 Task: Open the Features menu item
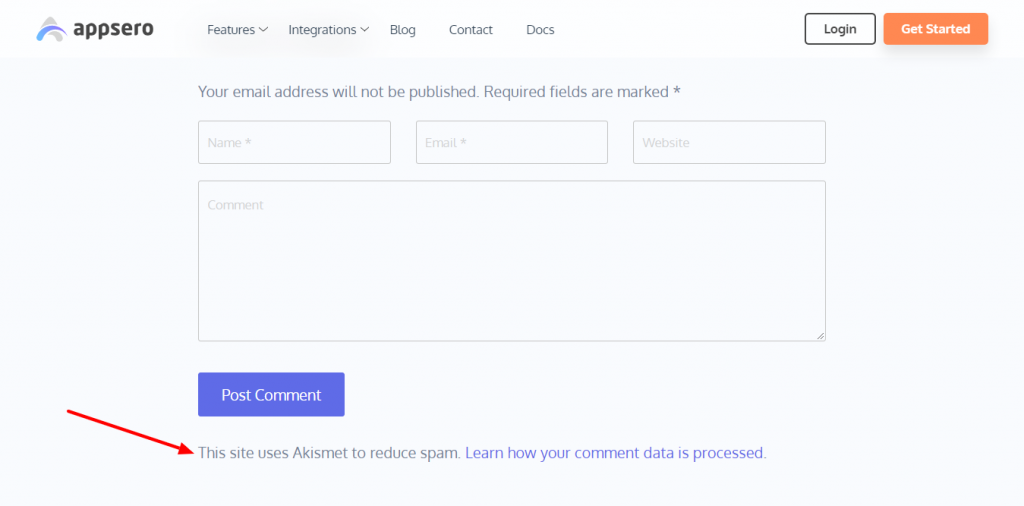tap(231, 29)
